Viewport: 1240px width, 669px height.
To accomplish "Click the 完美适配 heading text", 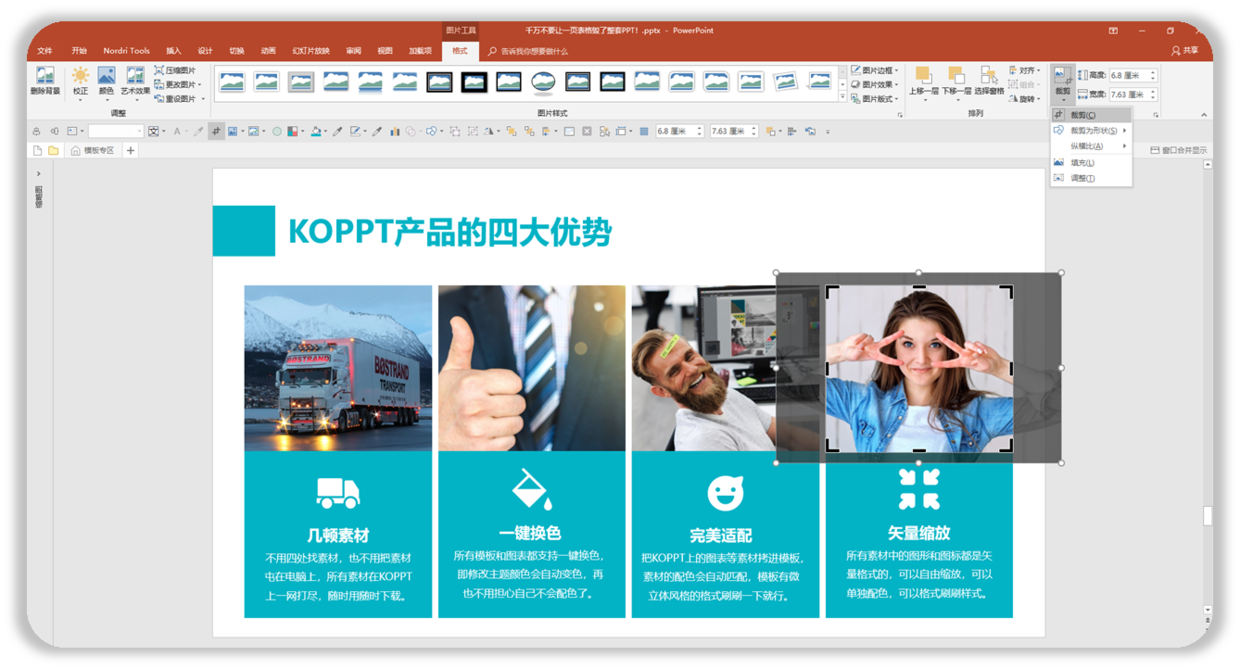I will (720, 535).
